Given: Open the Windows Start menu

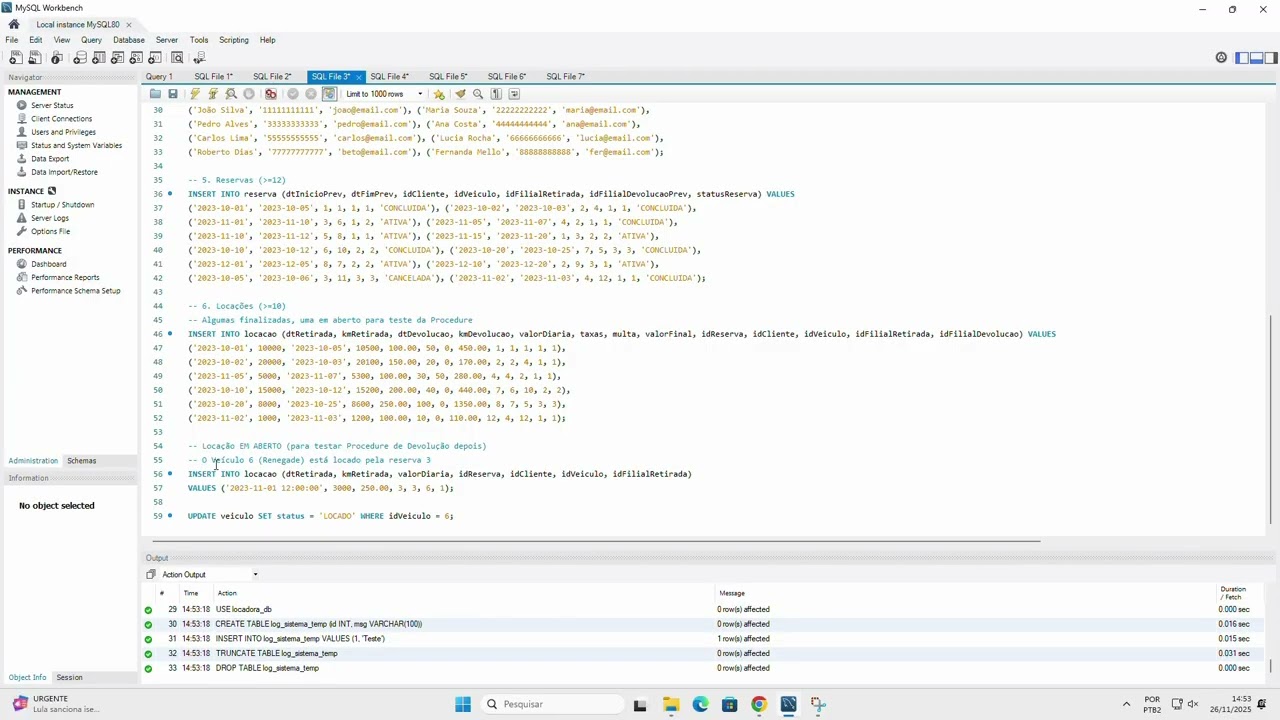Looking at the screenshot, I should tap(463, 704).
